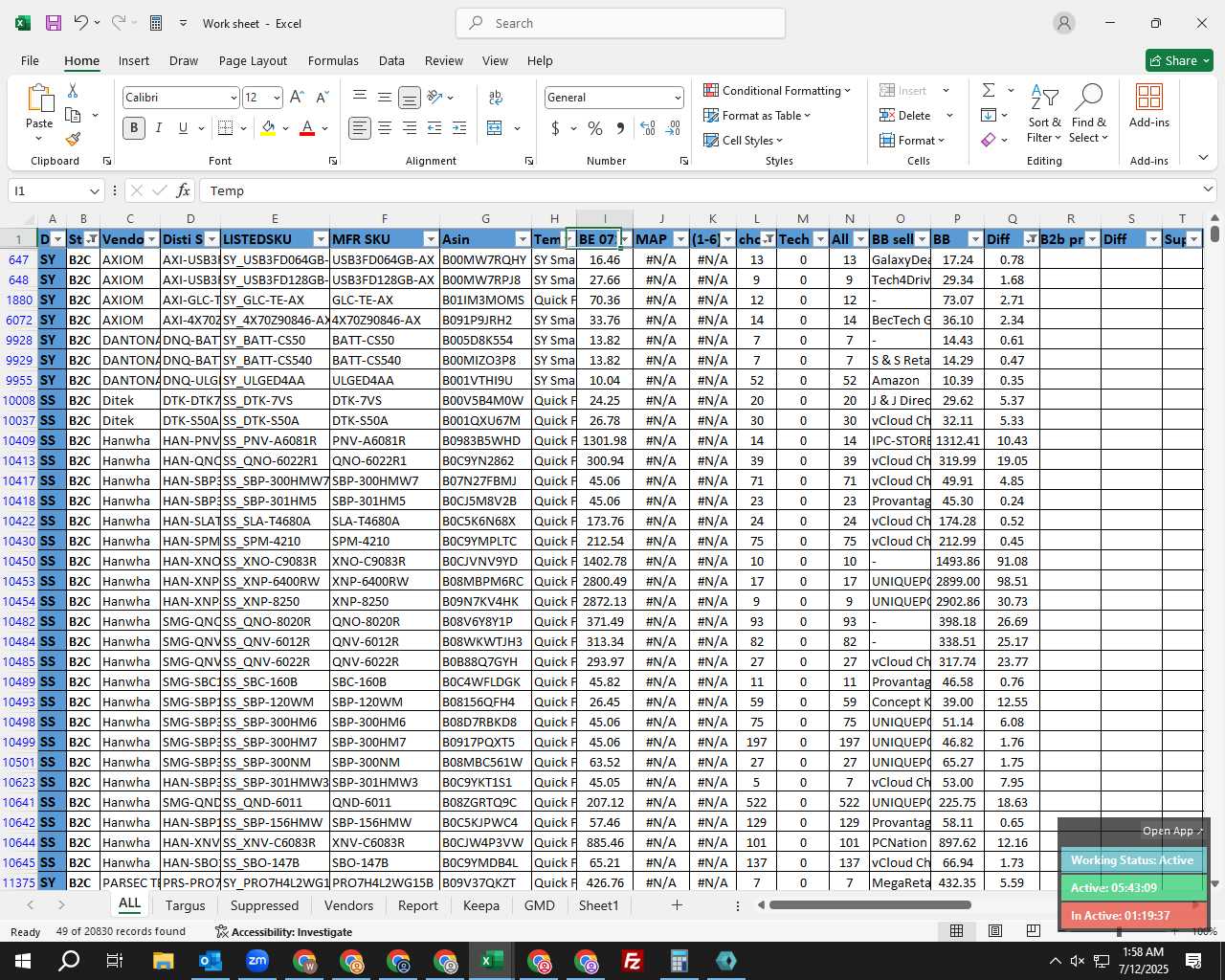Click Insert Function fx icon
1225x980 pixels.
pyautogui.click(x=184, y=190)
